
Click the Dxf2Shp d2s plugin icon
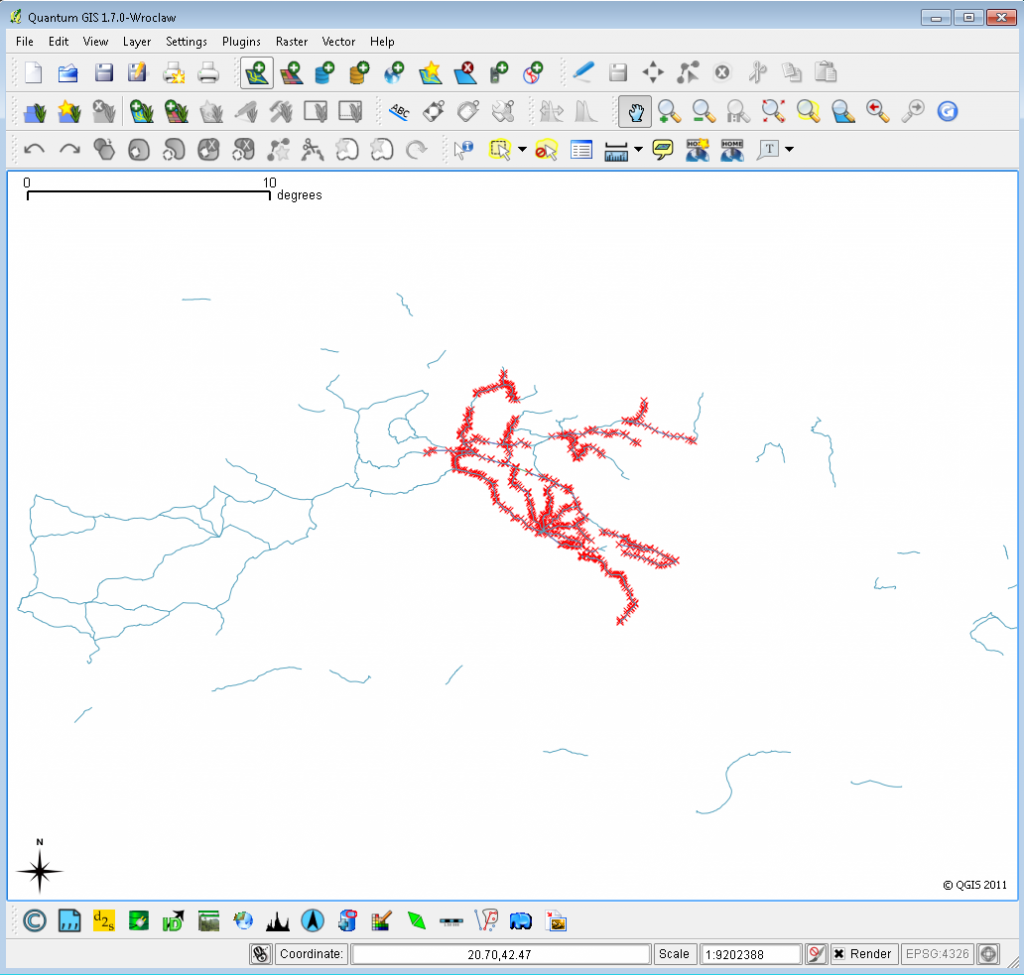point(104,921)
